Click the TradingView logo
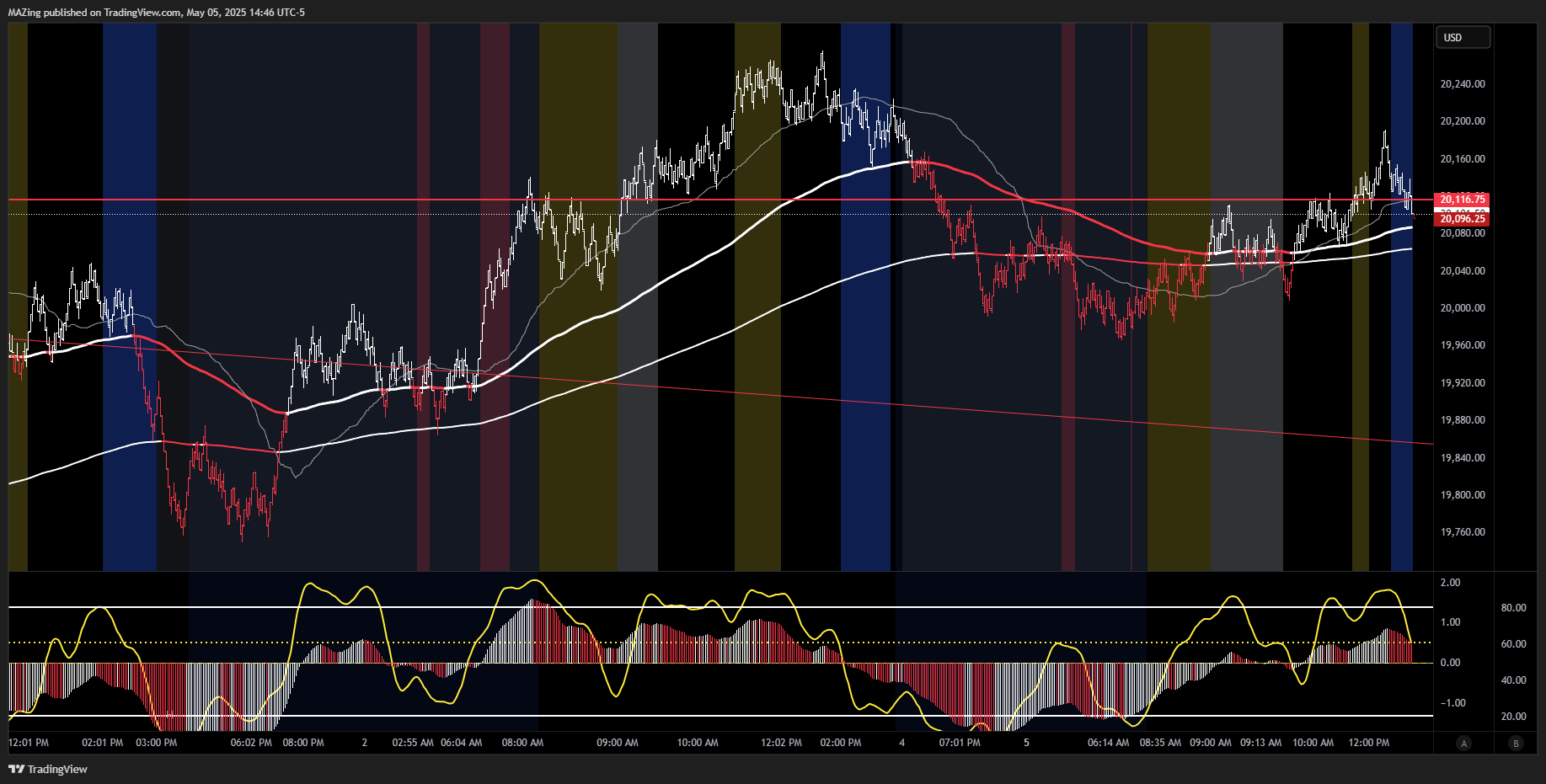This screenshot has height=784, width=1546. (48, 769)
